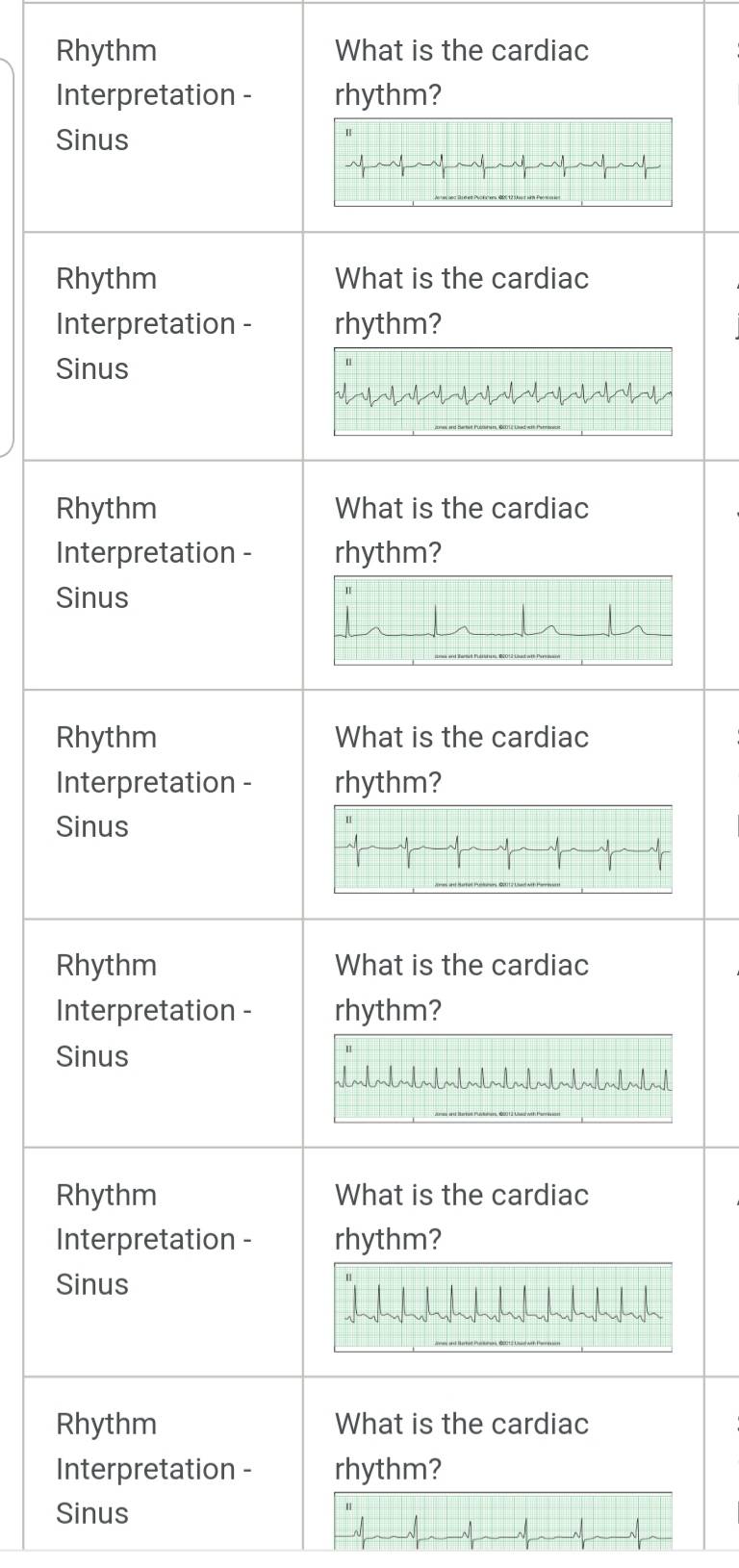
Task: Open the fourth ECG rhythm strip image
Action: point(503,848)
